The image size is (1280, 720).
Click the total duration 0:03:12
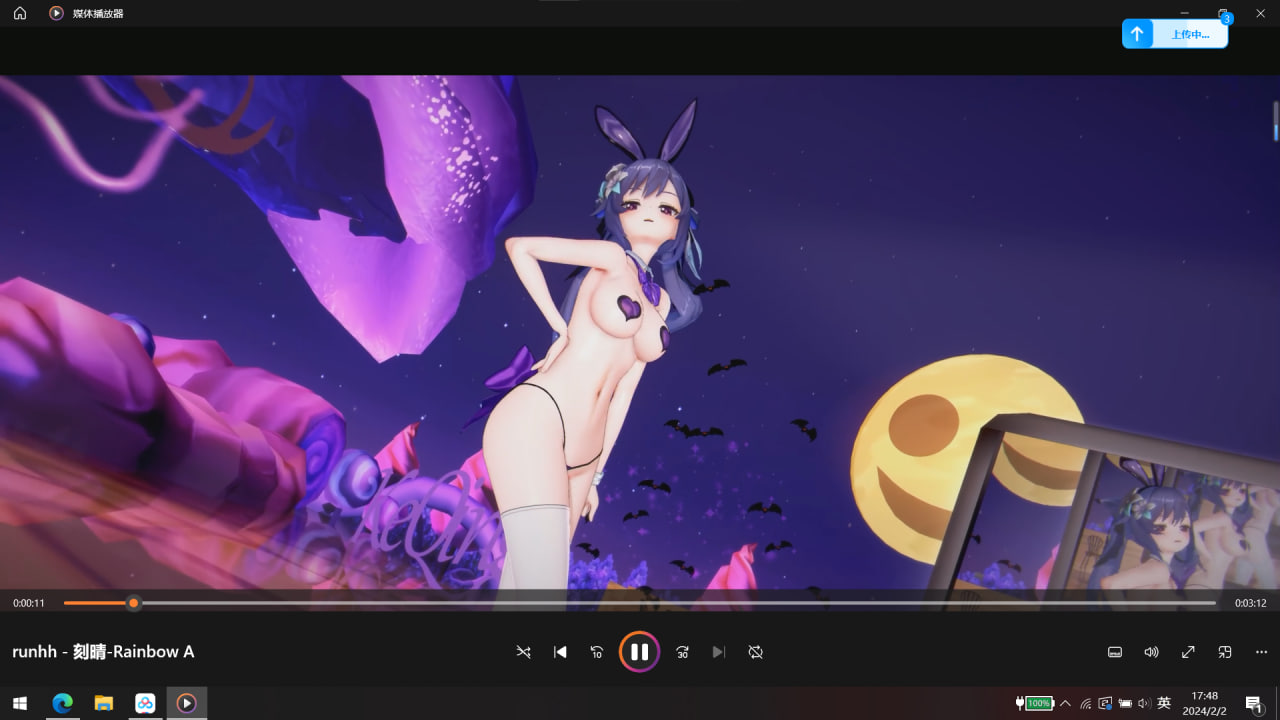click(1250, 603)
